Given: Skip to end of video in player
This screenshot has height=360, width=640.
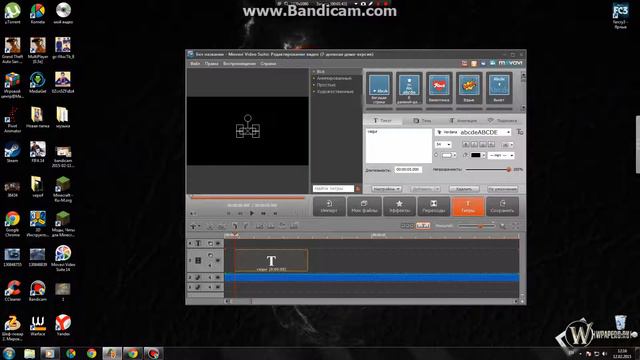Looking at the screenshot, I should 275,213.
